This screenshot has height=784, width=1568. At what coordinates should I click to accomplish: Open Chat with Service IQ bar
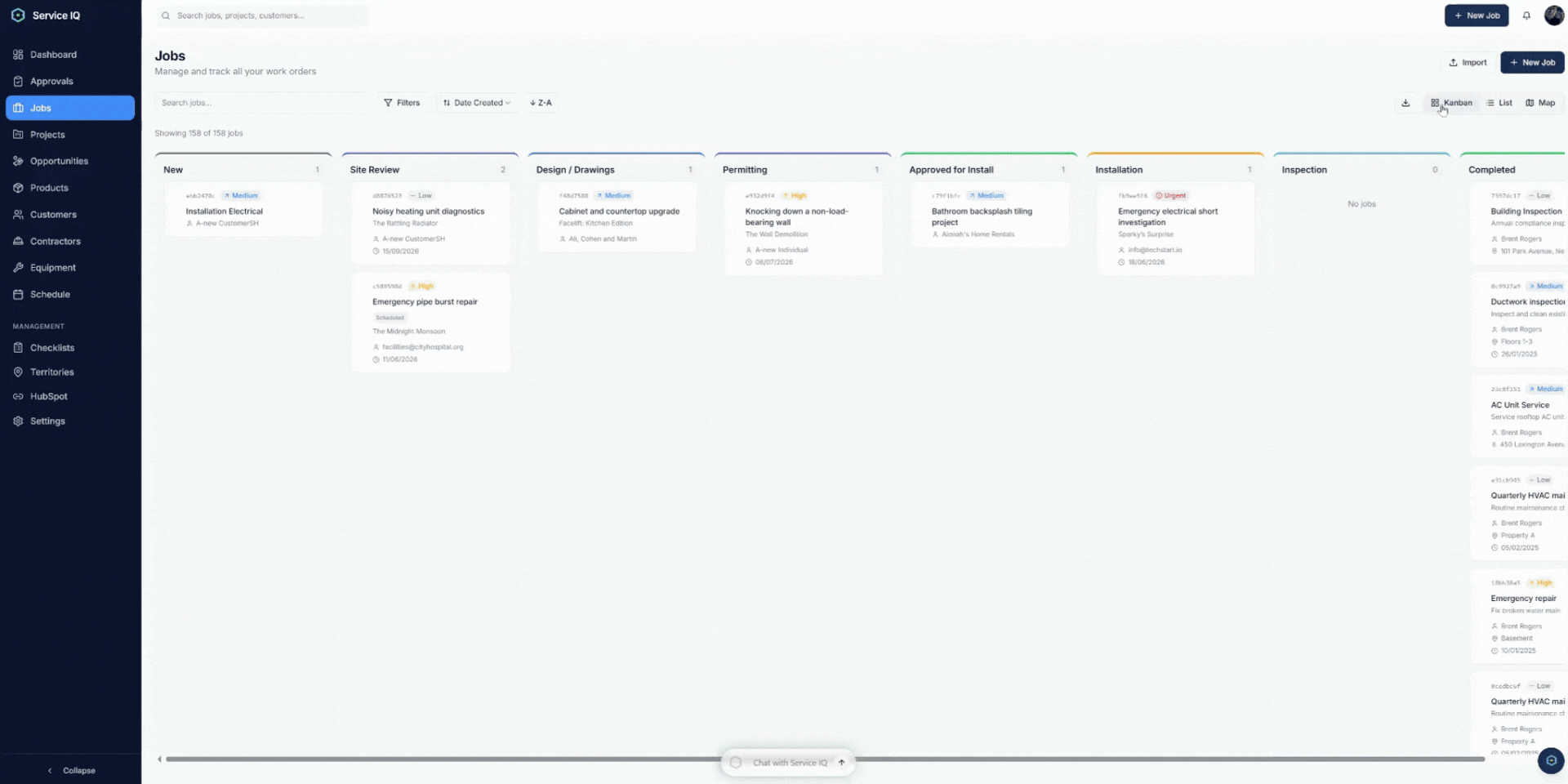coord(788,763)
